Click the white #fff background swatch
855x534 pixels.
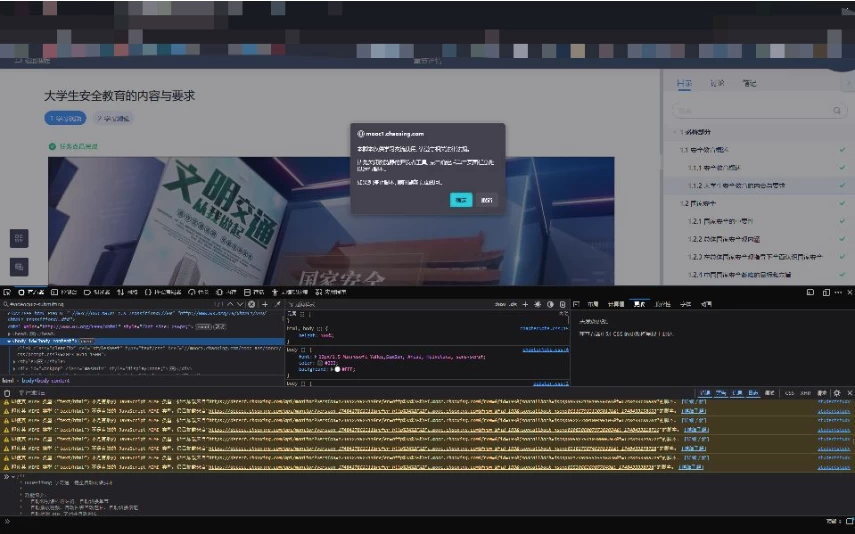coord(337,369)
